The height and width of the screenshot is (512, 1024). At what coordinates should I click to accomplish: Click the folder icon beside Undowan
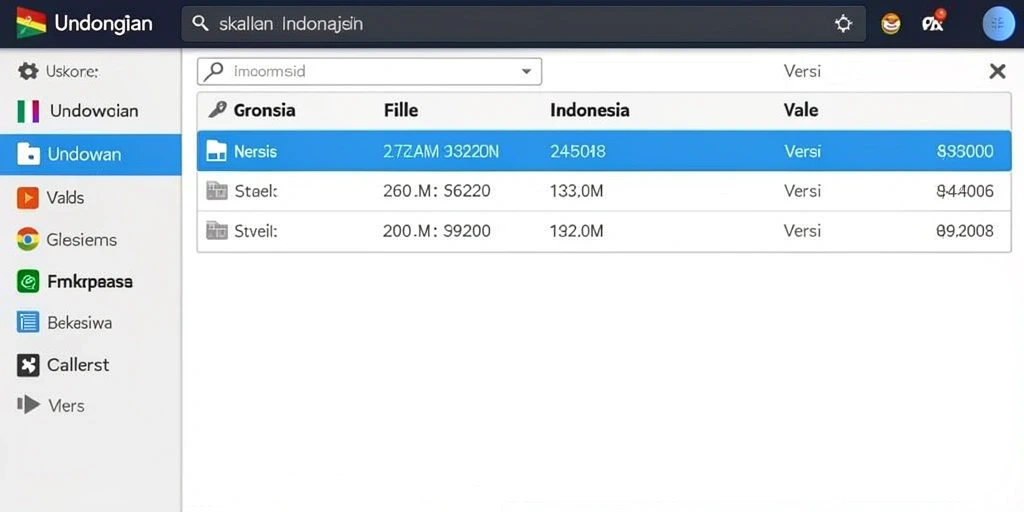pyautogui.click(x=29, y=154)
